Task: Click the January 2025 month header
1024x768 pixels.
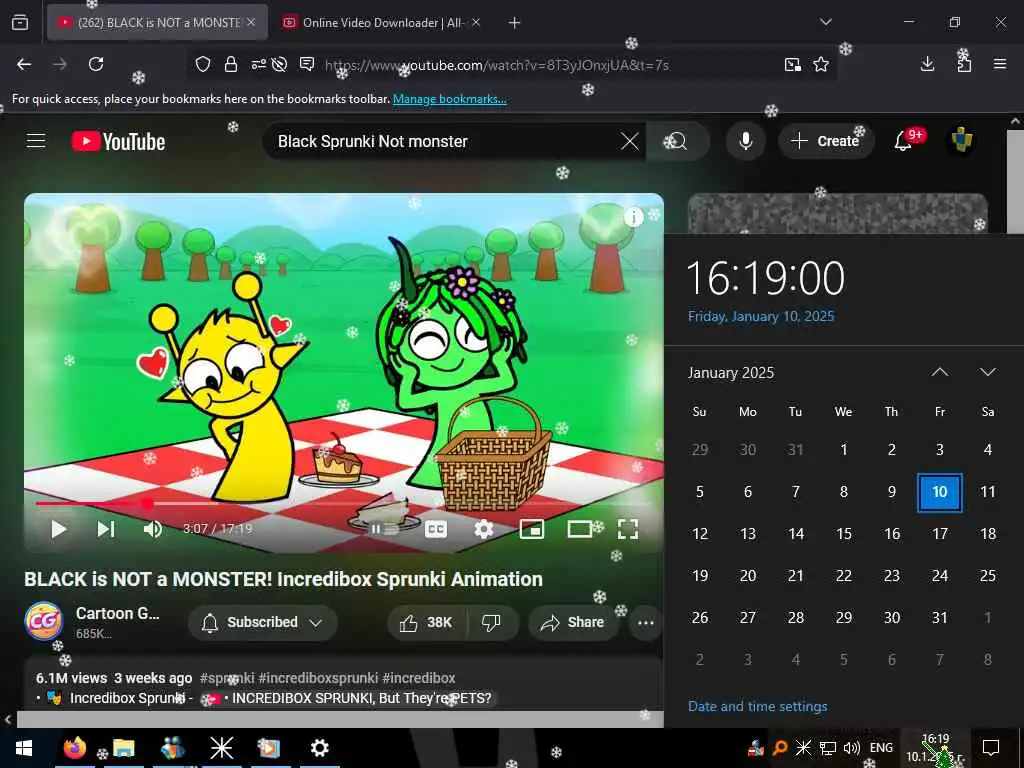Action: pyautogui.click(x=731, y=373)
